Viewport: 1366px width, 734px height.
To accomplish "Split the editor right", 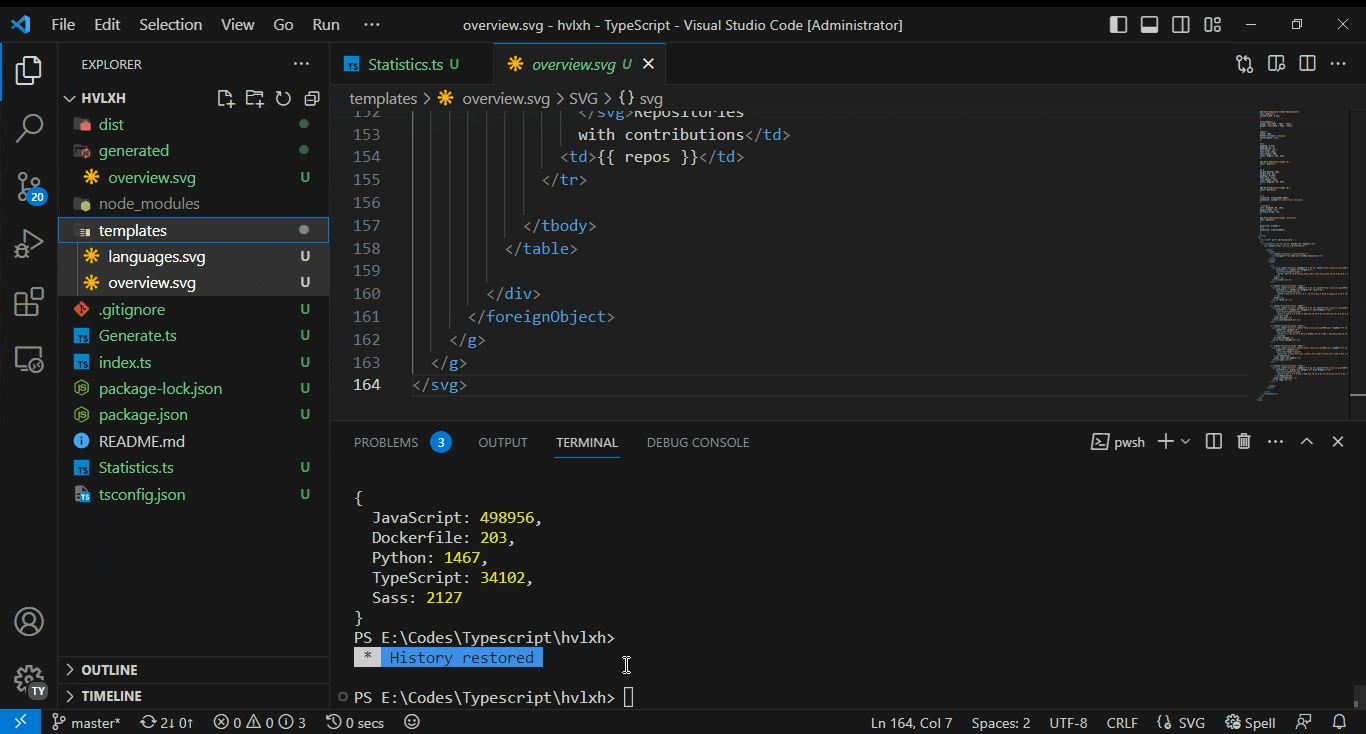I will pyautogui.click(x=1307, y=64).
